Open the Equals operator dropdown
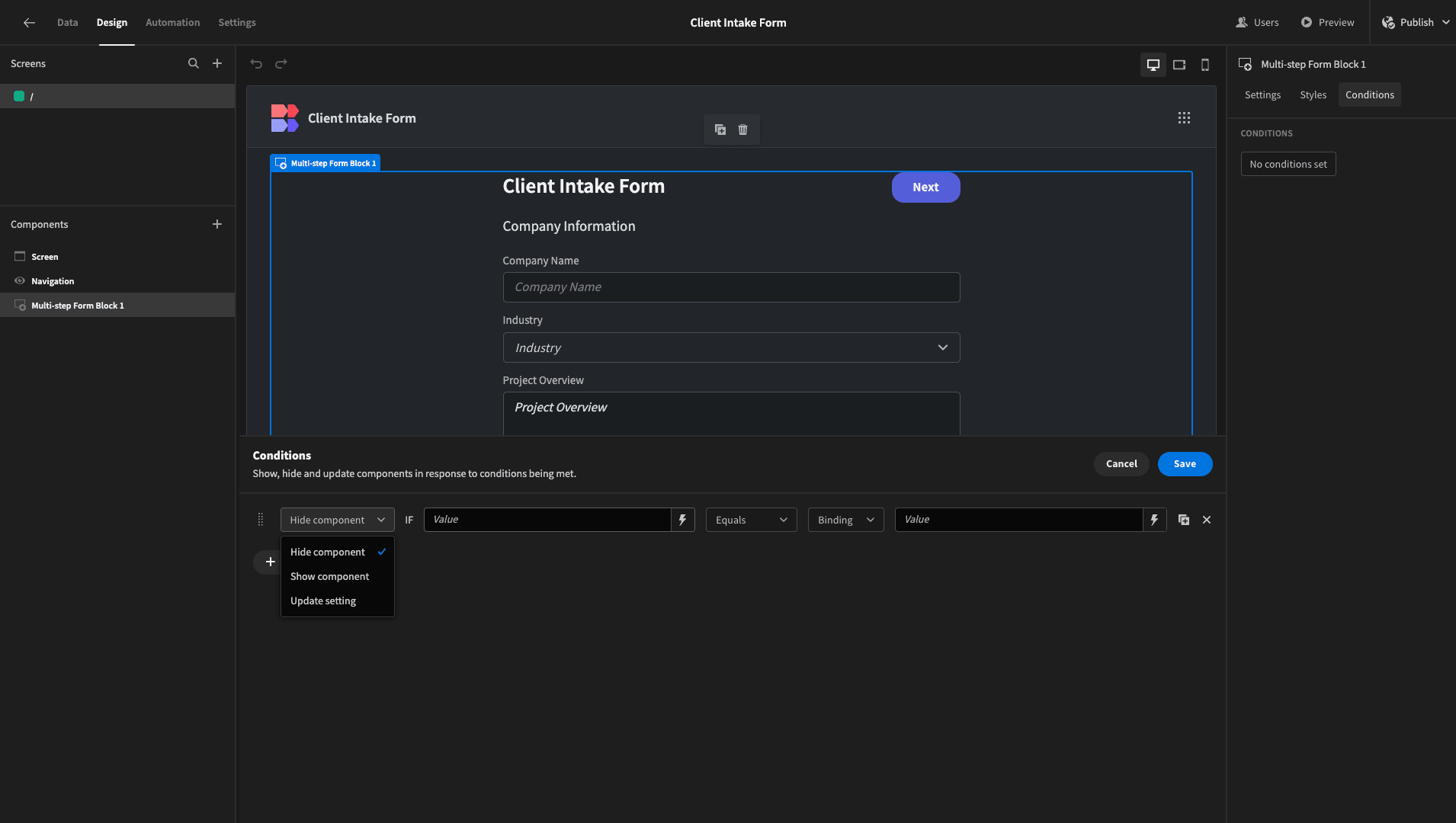 pos(752,520)
